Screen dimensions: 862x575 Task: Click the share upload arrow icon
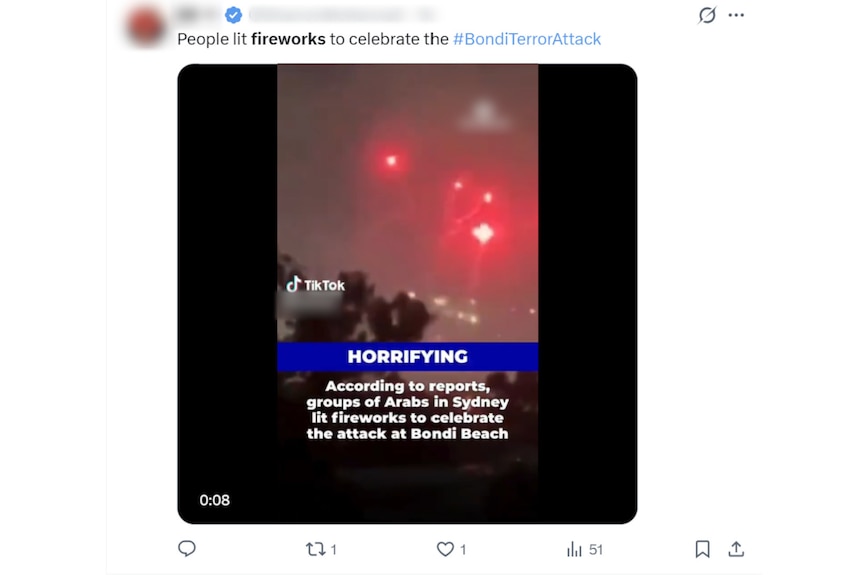point(736,549)
